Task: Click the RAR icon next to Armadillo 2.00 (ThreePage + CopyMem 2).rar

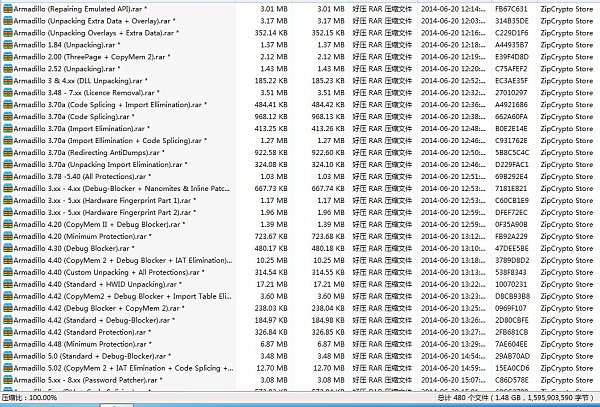Action: (8, 57)
